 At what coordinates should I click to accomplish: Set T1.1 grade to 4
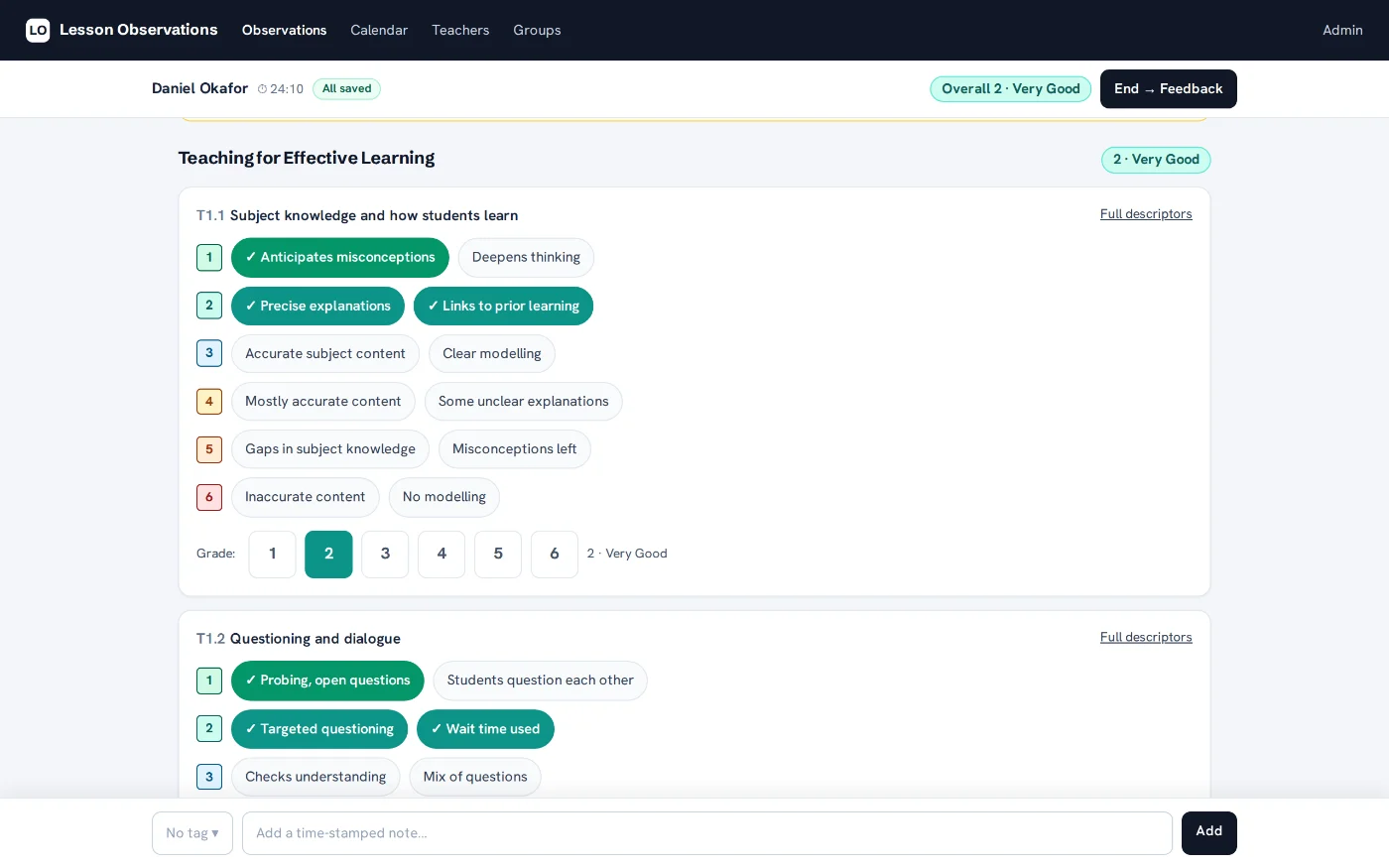tap(442, 555)
